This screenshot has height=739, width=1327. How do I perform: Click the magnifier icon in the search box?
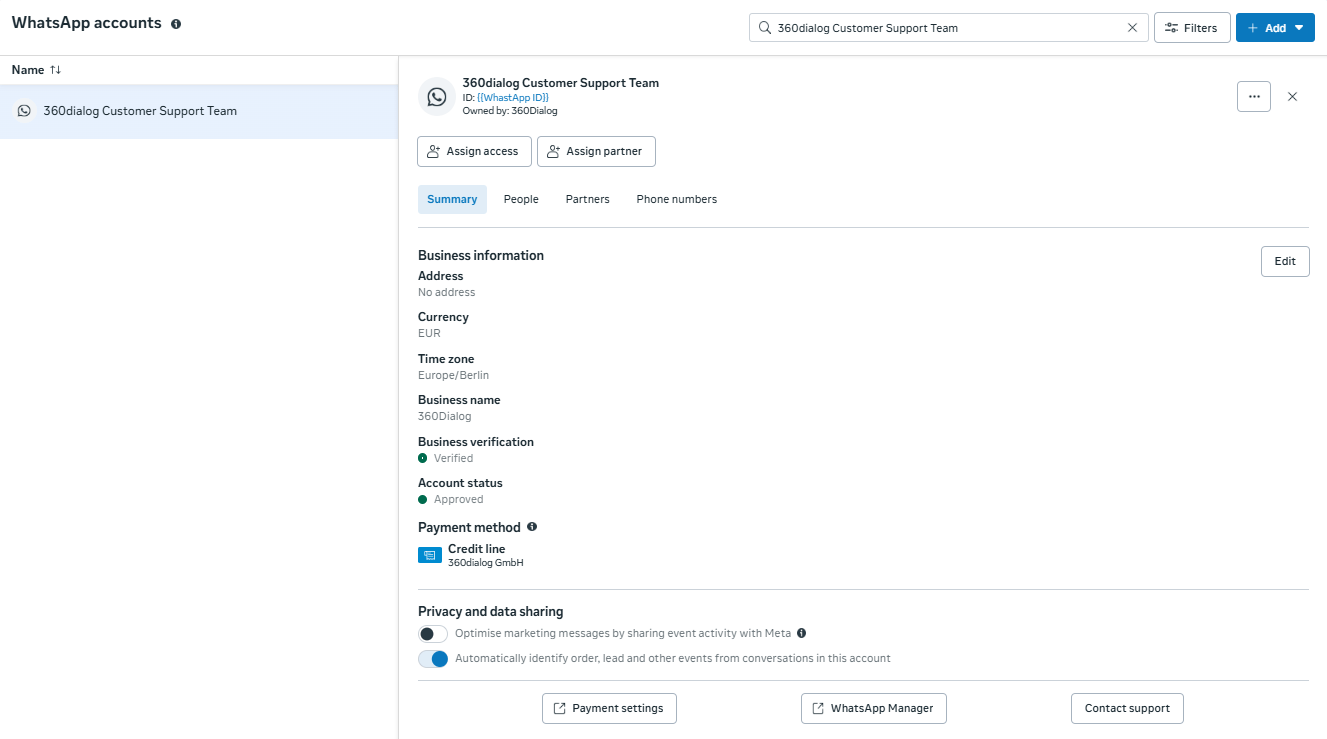[x=765, y=28]
